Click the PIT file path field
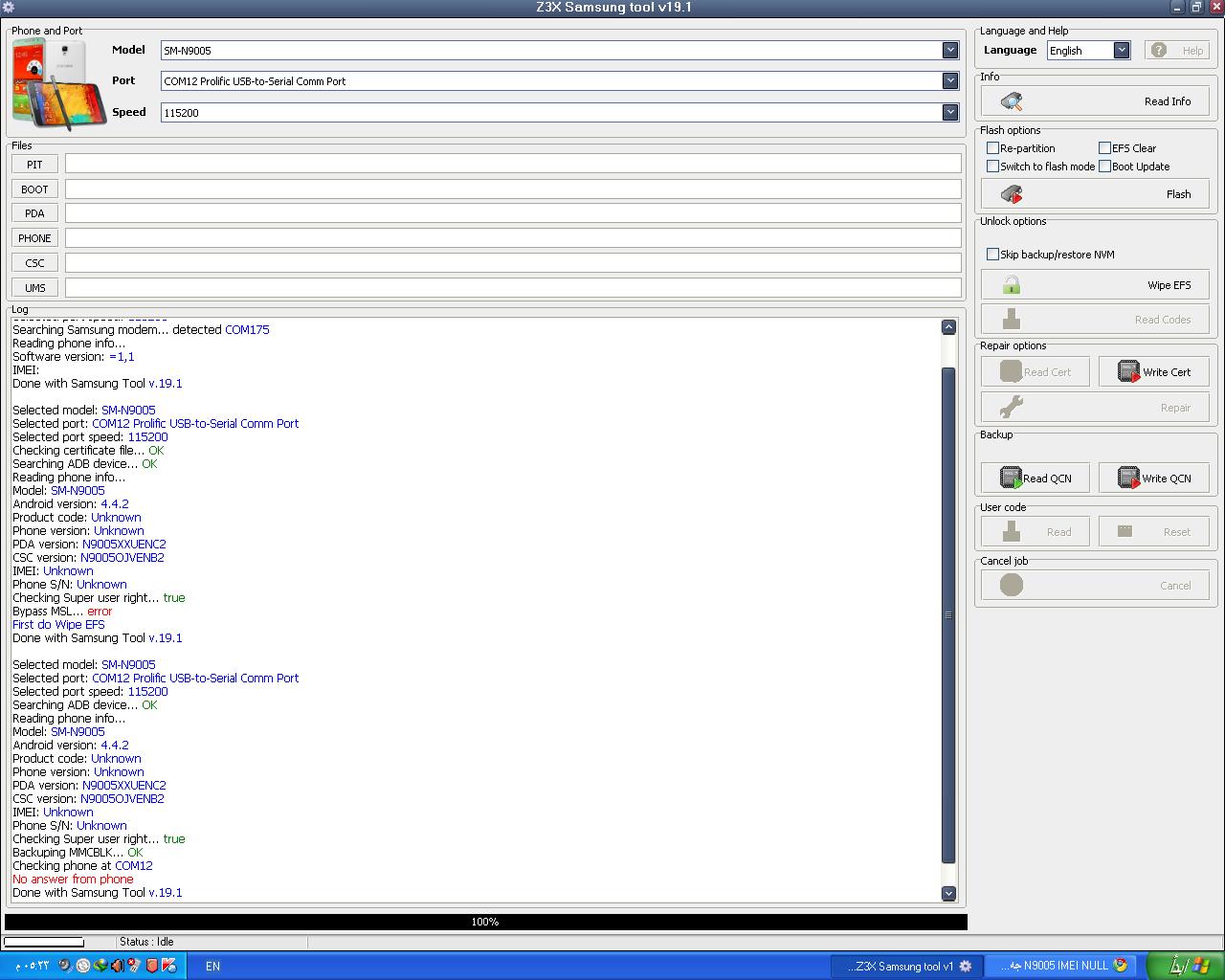1225x980 pixels. pyautogui.click(x=513, y=164)
